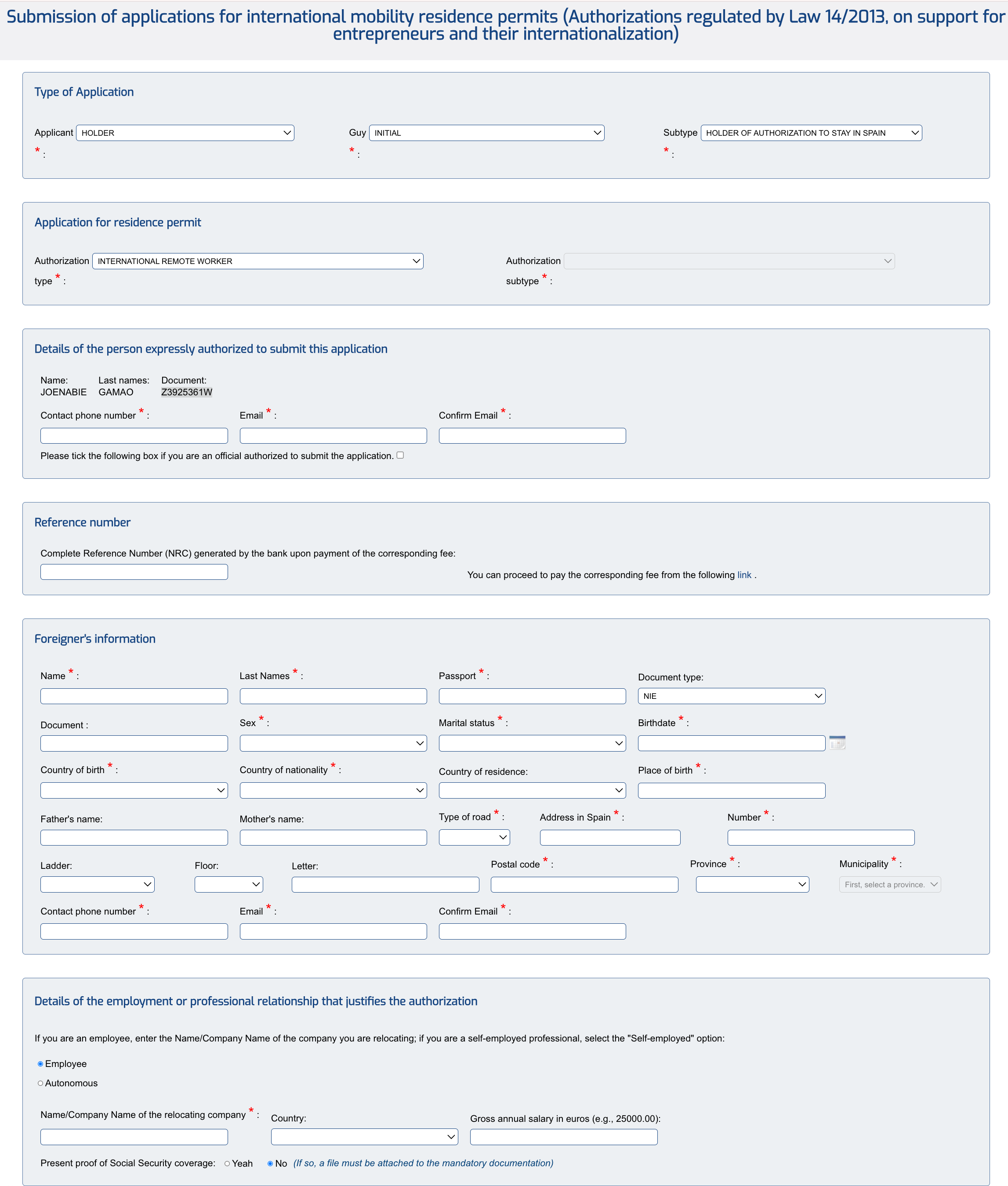Click the NRC reference number field

point(134,571)
